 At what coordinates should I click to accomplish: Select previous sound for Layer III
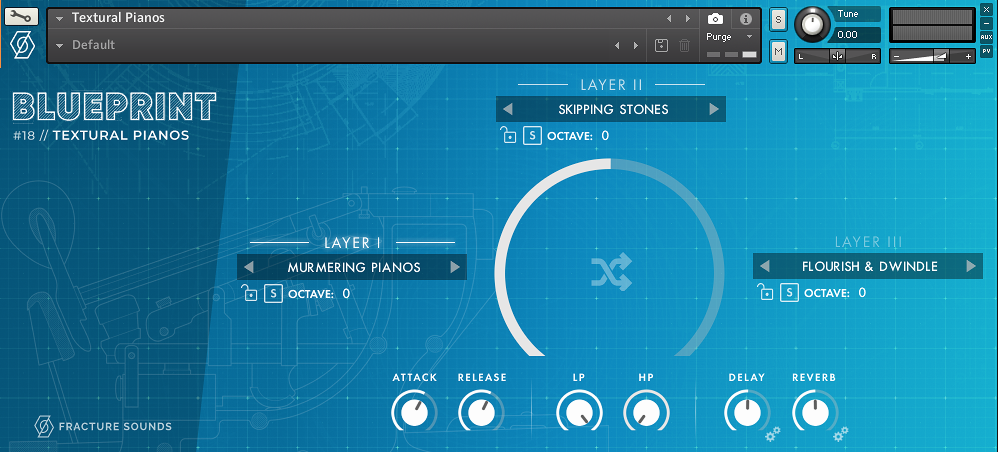click(765, 266)
